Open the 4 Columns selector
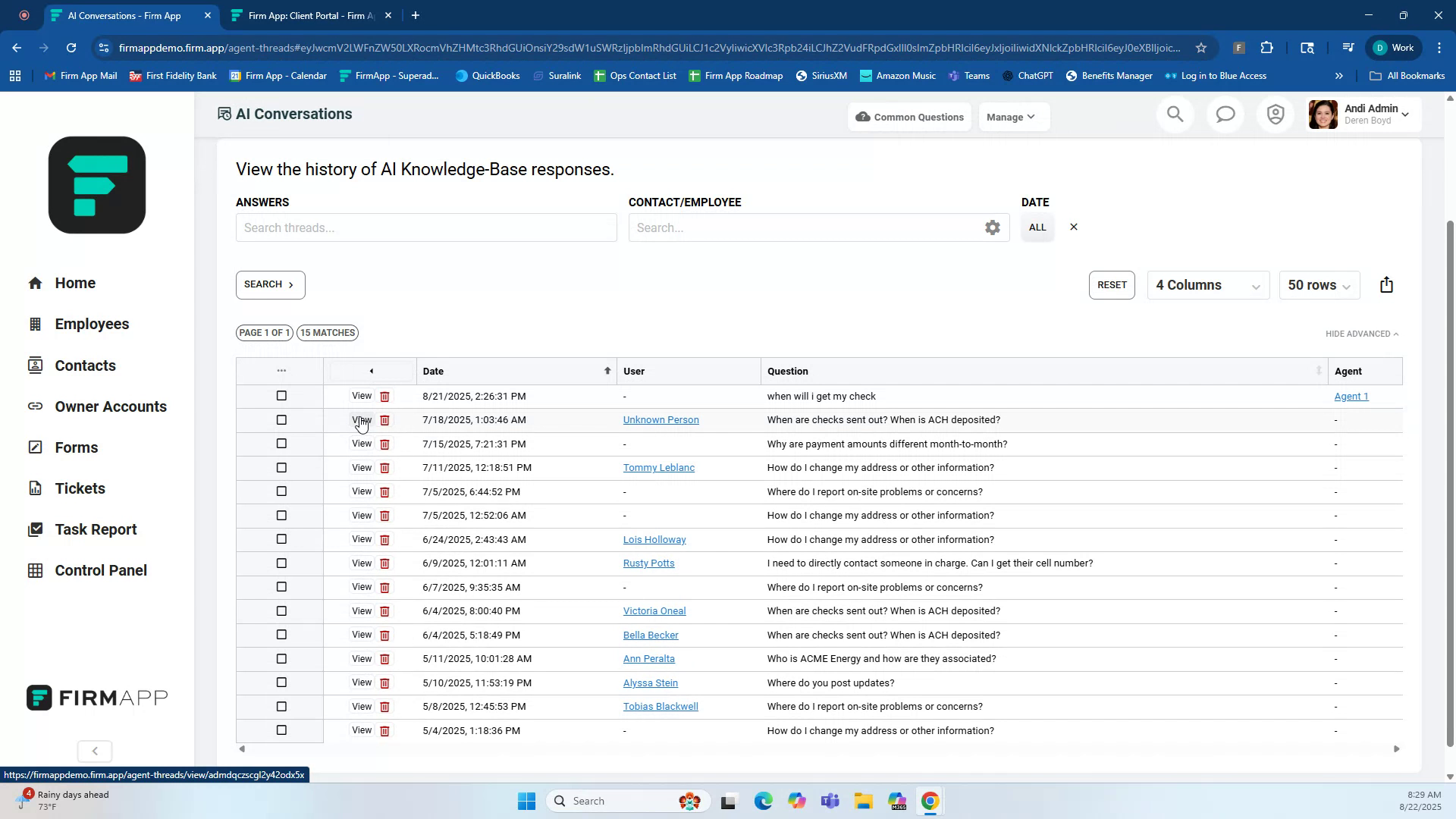1456x819 pixels. (1207, 285)
